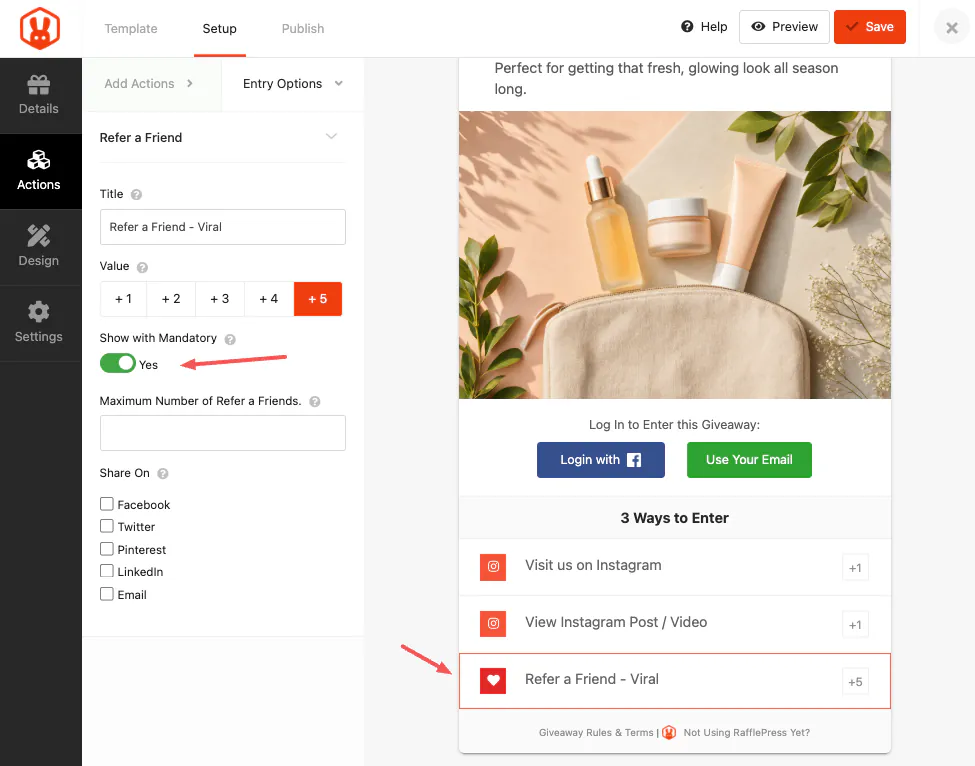Click the Title input field

(223, 227)
